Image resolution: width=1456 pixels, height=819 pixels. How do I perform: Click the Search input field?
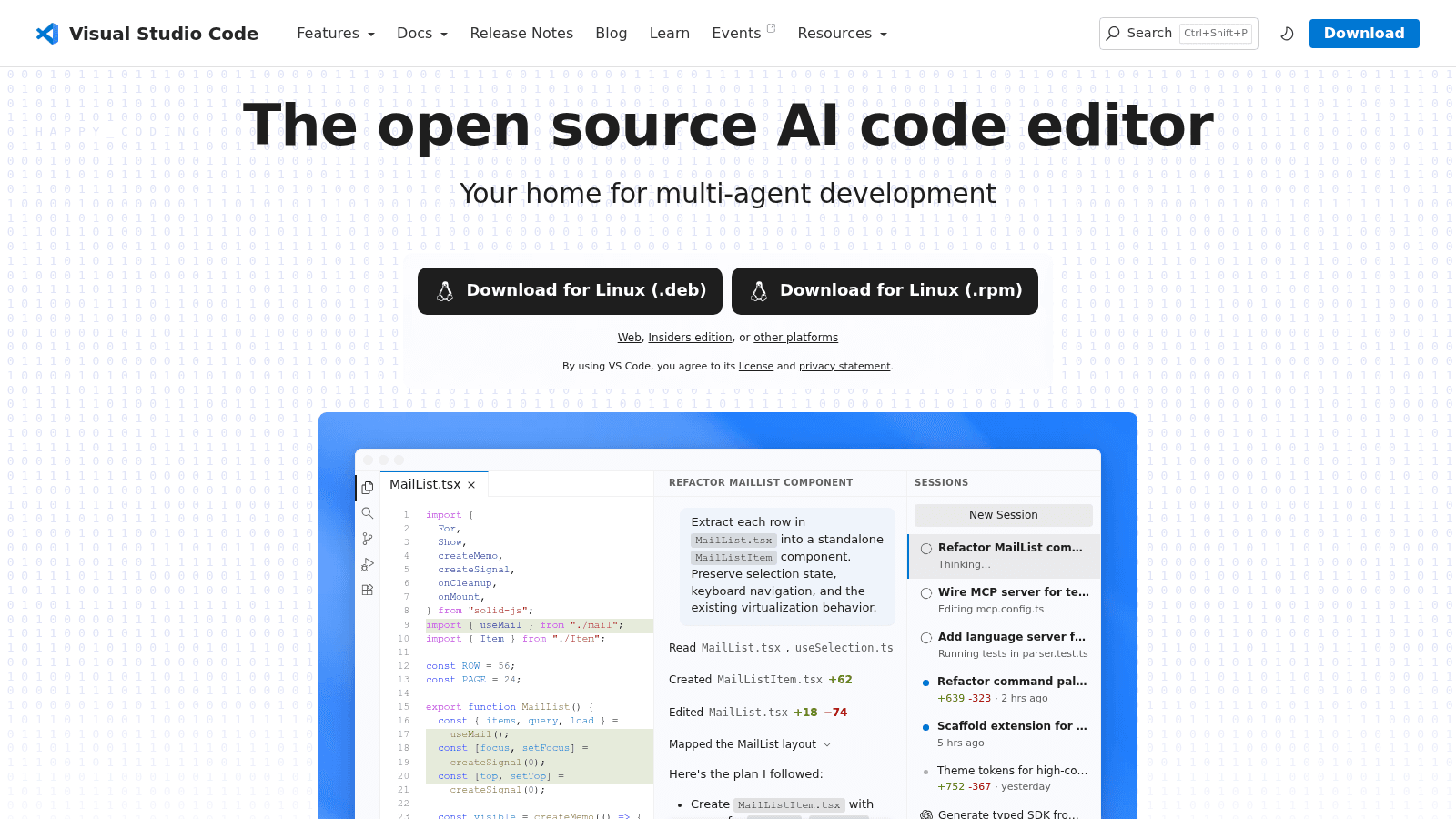(x=1178, y=34)
